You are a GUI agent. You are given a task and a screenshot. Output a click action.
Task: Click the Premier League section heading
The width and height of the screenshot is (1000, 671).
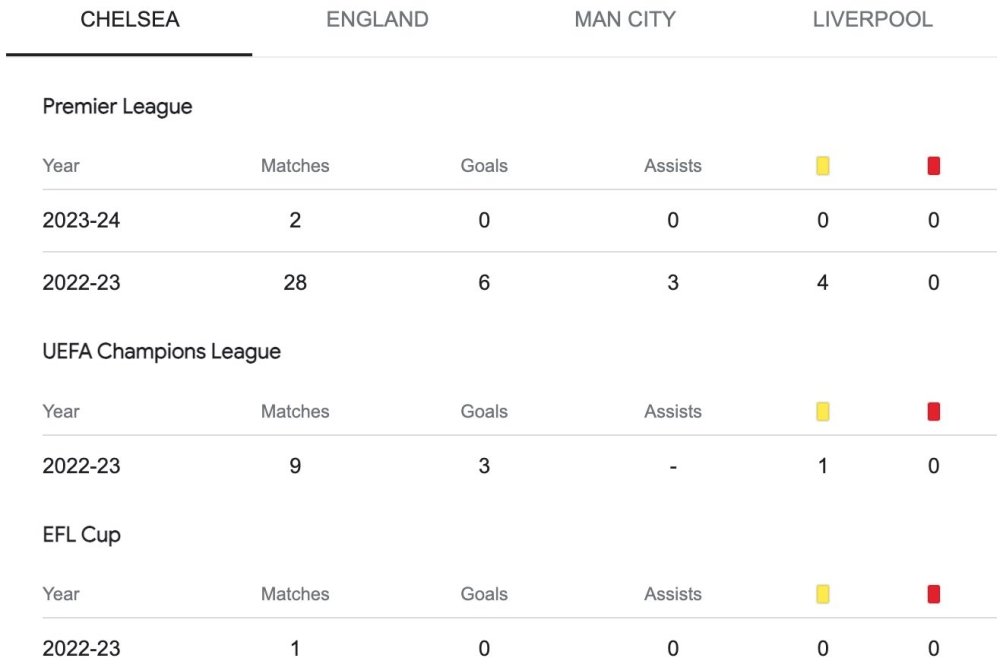click(117, 107)
